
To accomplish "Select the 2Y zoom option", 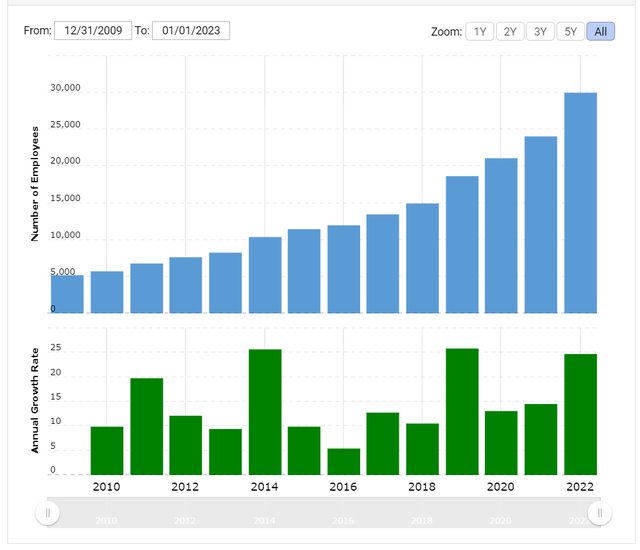I will tap(509, 32).
